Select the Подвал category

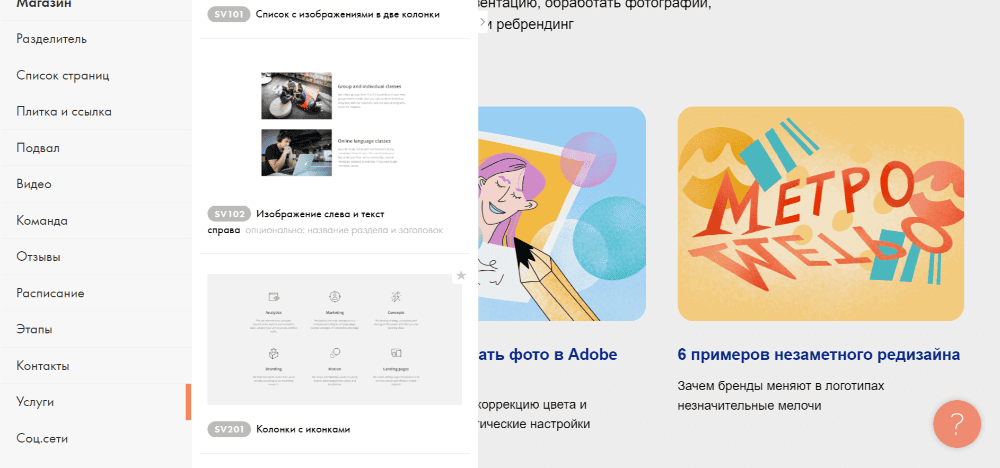(x=96, y=148)
